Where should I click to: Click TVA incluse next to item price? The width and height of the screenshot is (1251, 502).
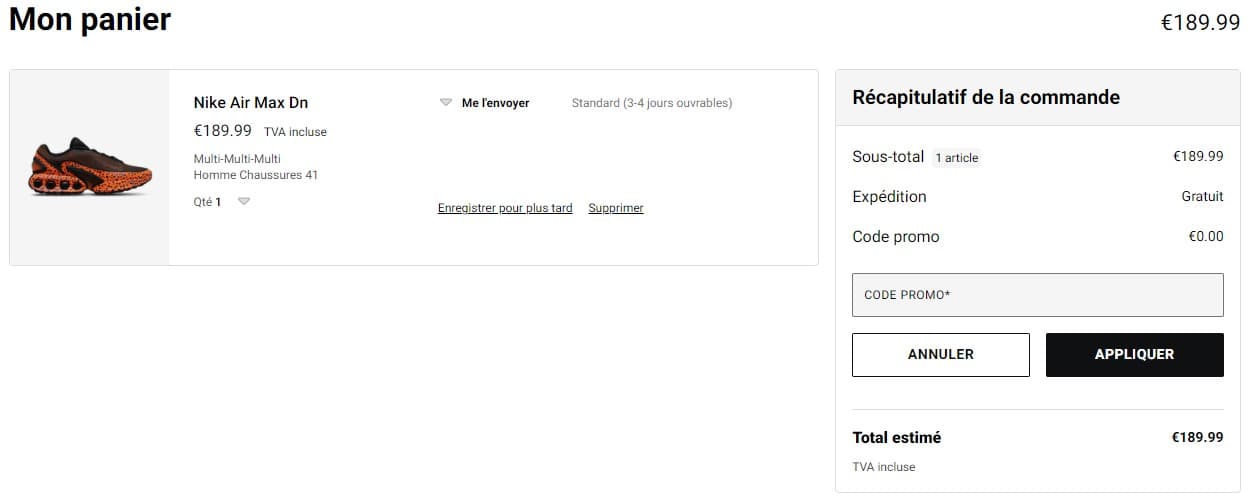(x=295, y=132)
